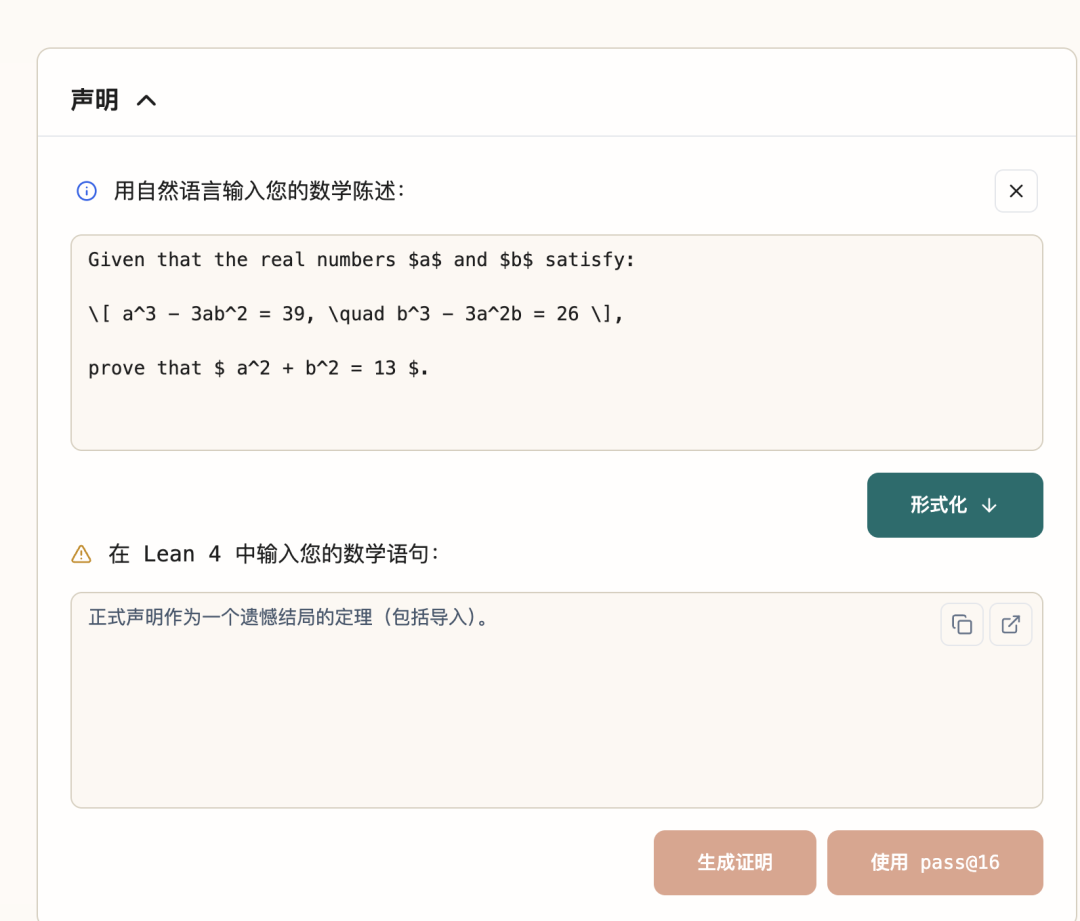Click the down arrow inside 形式化 button
This screenshot has width=1080, height=921.
point(989,506)
